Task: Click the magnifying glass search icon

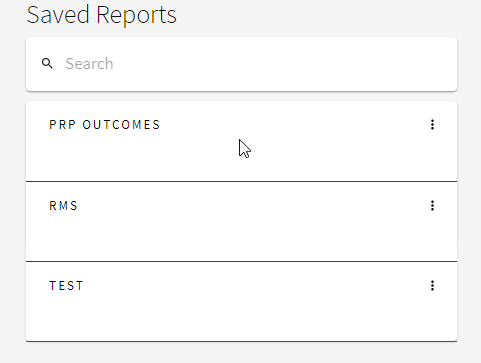Action: point(47,63)
